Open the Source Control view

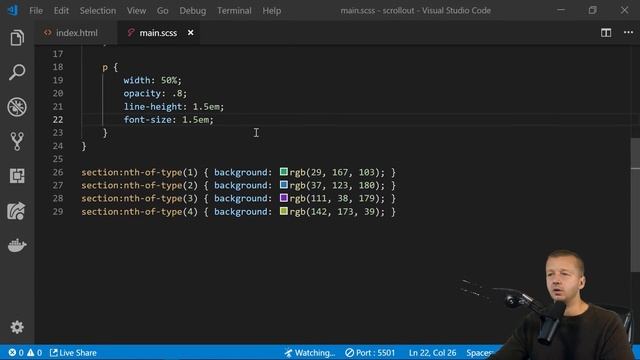coord(17,141)
